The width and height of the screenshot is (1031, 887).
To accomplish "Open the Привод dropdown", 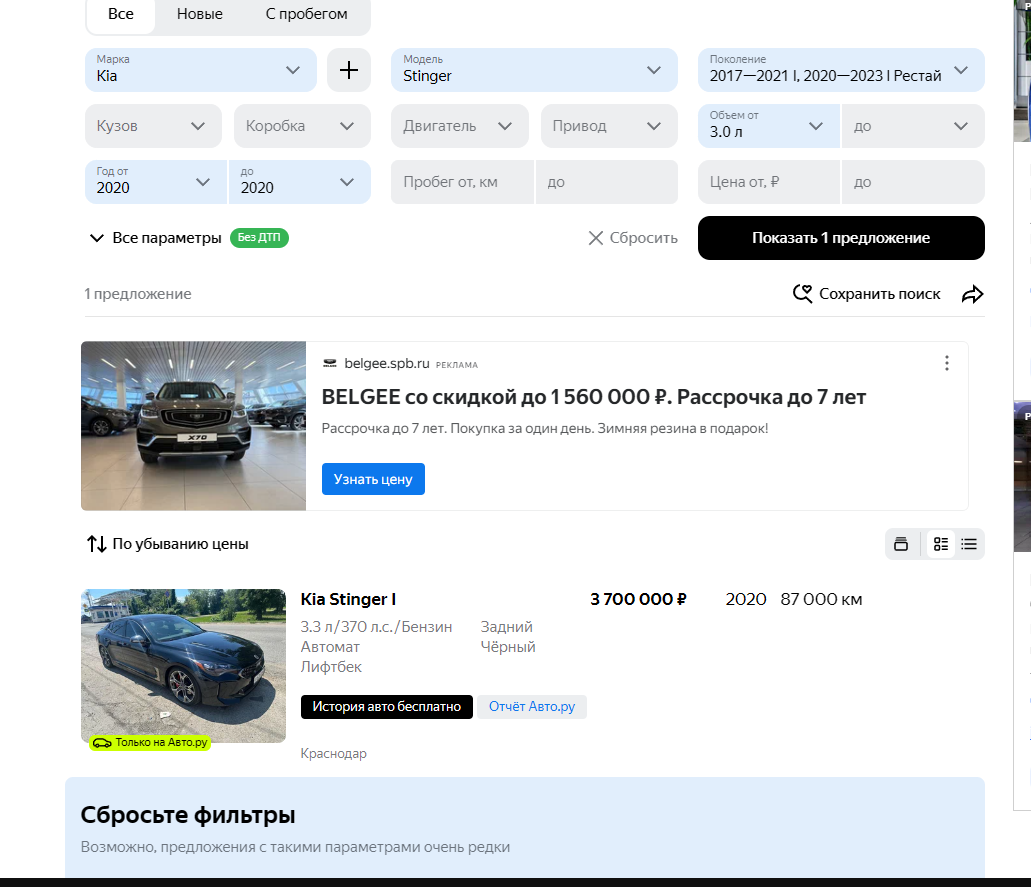I will (x=609, y=126).
